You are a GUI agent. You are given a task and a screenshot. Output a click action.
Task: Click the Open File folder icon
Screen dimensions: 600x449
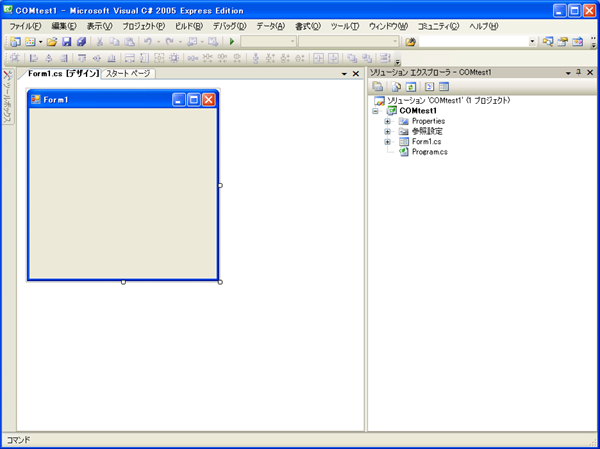click(52, 42)
